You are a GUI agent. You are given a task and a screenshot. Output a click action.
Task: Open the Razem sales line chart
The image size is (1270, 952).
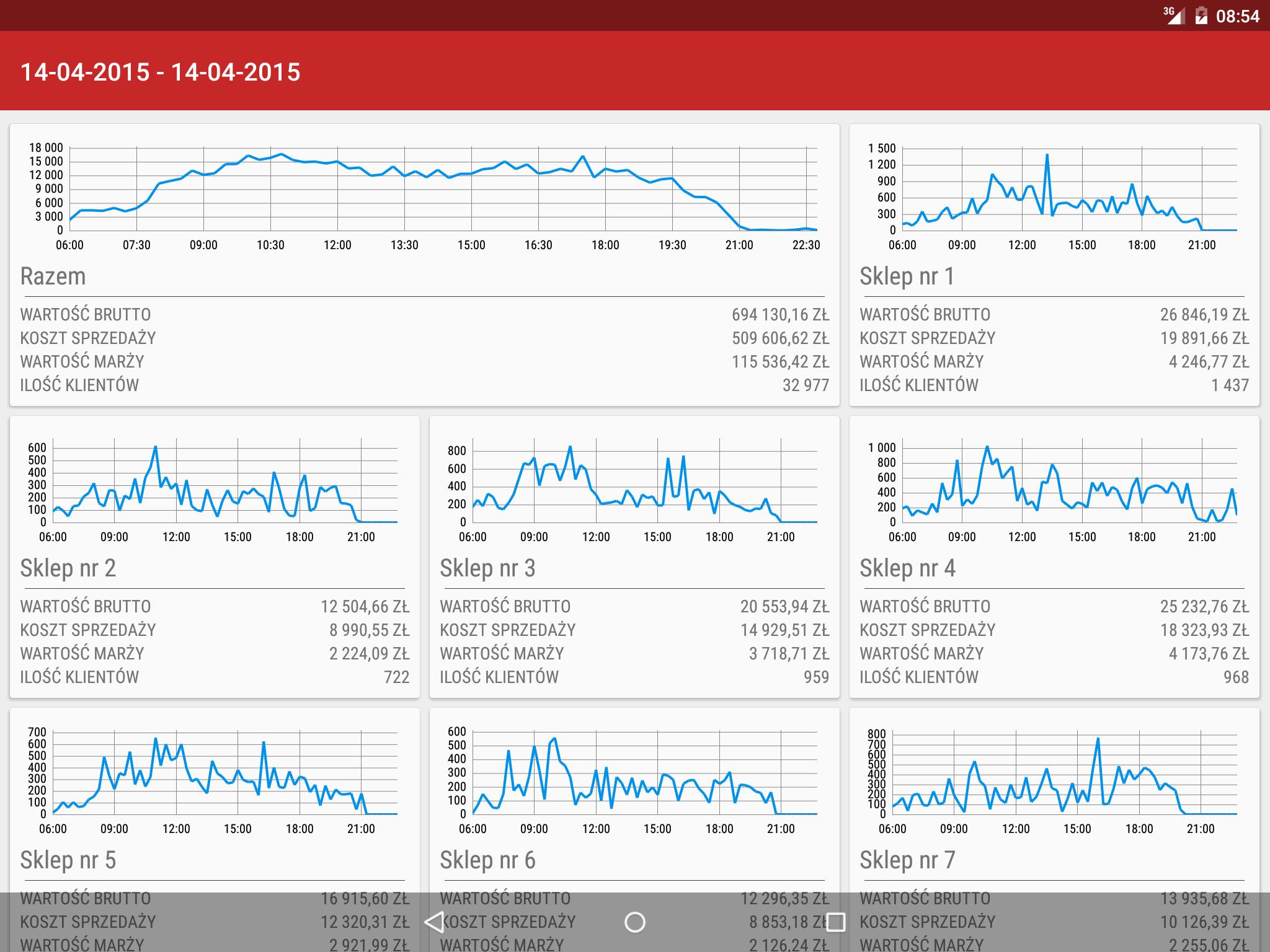tap(425, 196)
